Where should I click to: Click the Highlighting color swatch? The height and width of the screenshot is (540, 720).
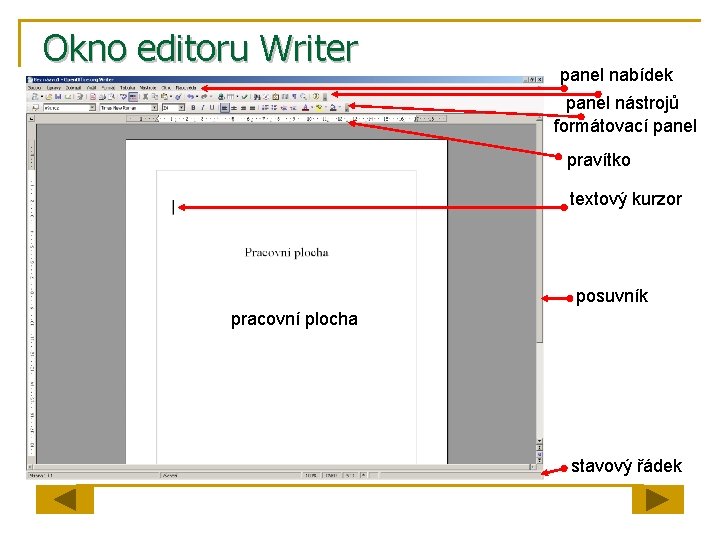(x=319, y=108)
